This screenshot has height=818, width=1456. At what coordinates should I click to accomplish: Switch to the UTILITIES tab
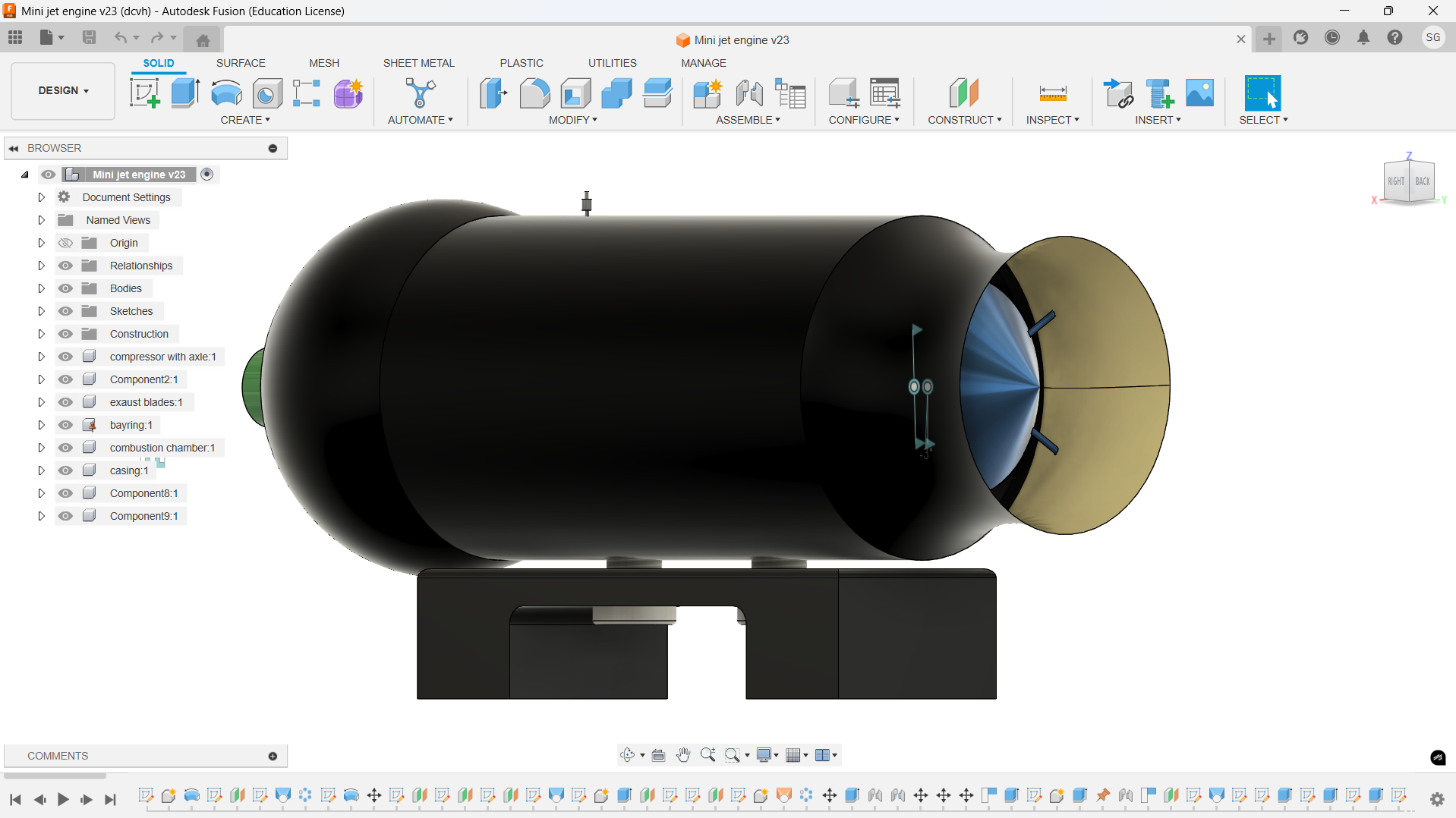(x=613, y=63)
